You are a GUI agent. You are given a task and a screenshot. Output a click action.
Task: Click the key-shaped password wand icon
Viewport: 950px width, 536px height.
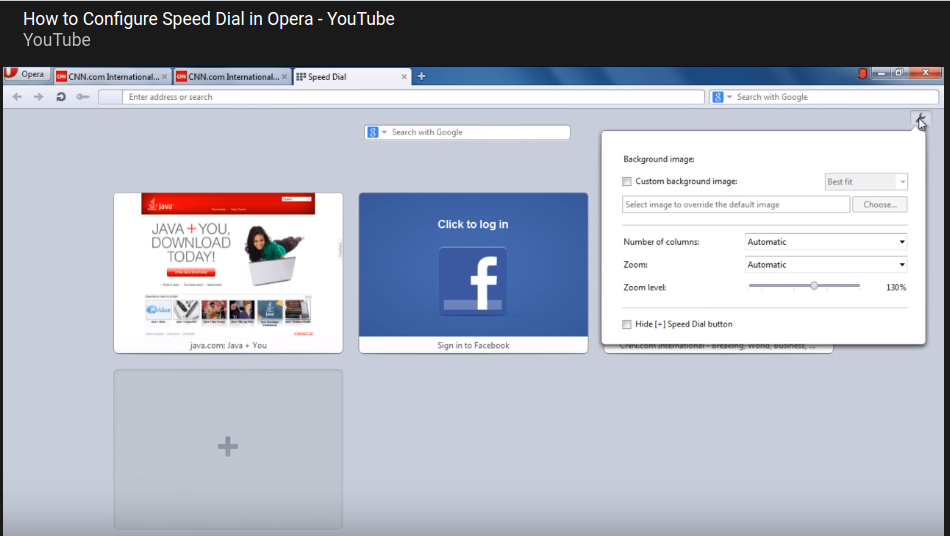coord(82,97)
